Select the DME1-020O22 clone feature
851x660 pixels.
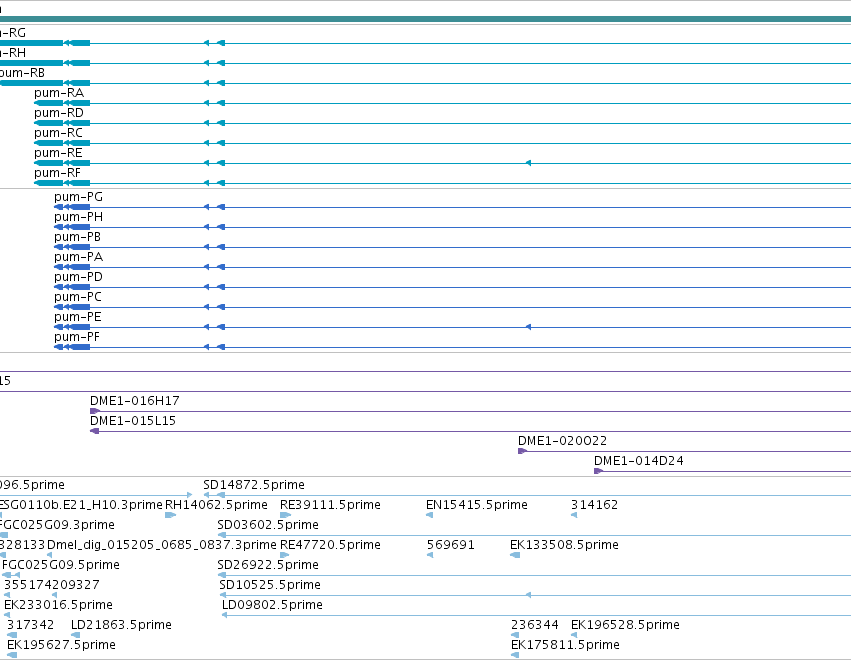562,441
